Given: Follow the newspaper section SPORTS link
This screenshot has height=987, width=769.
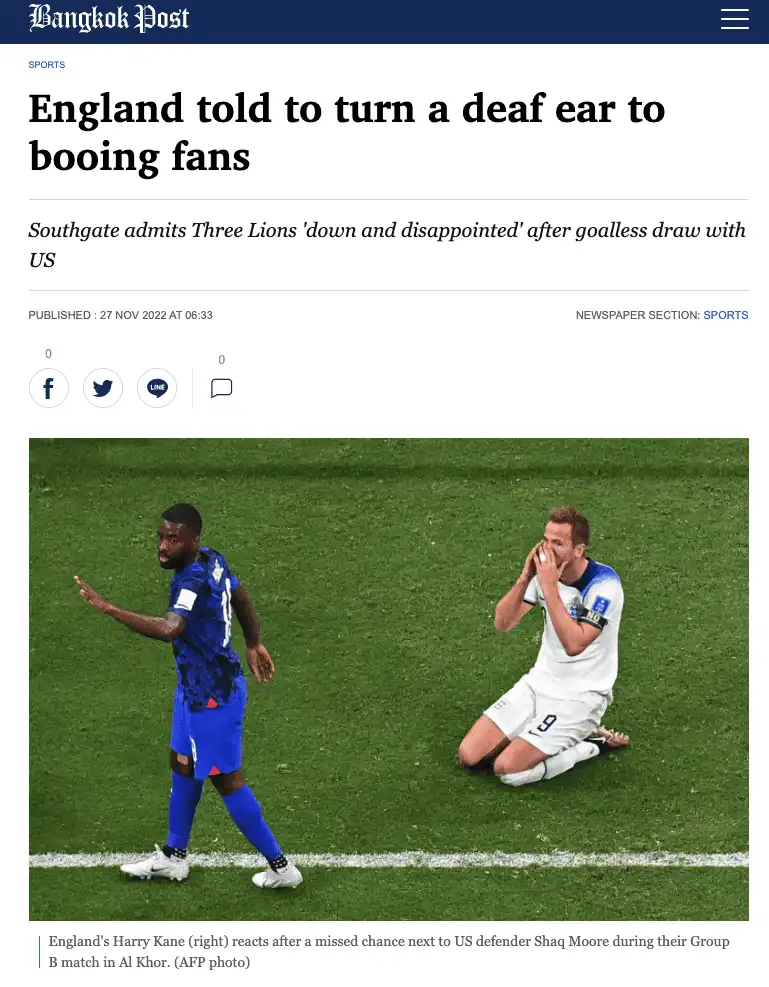Looking at the screenshot, I should pos(726,315).
